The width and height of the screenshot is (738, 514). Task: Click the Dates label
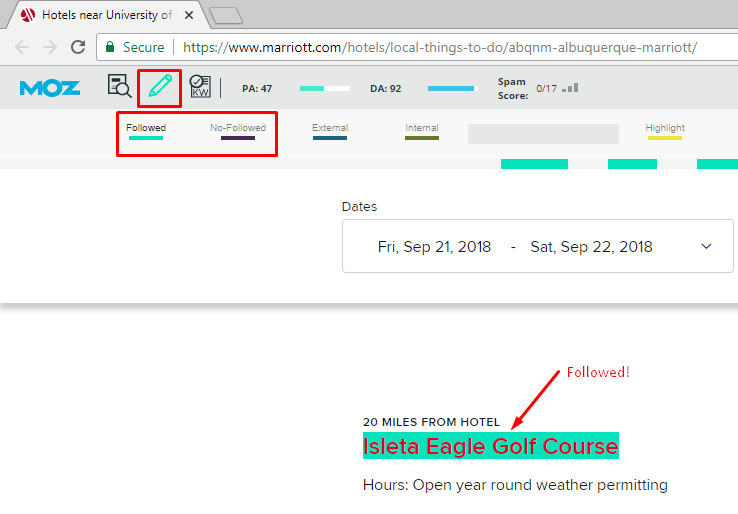(359, 207)
